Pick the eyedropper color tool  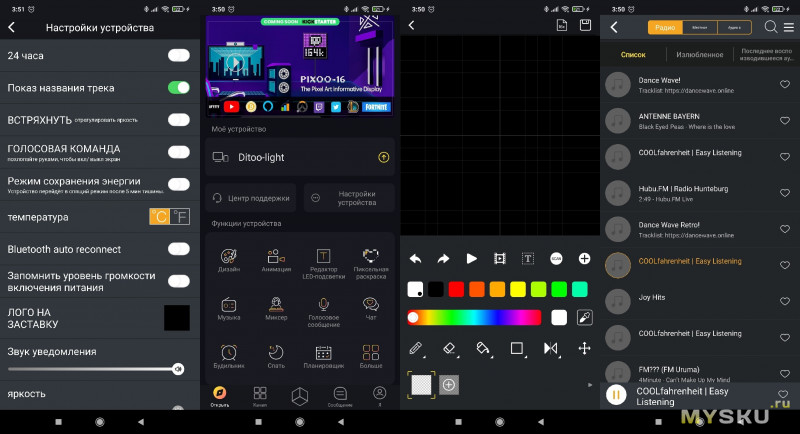pos(584,317)
